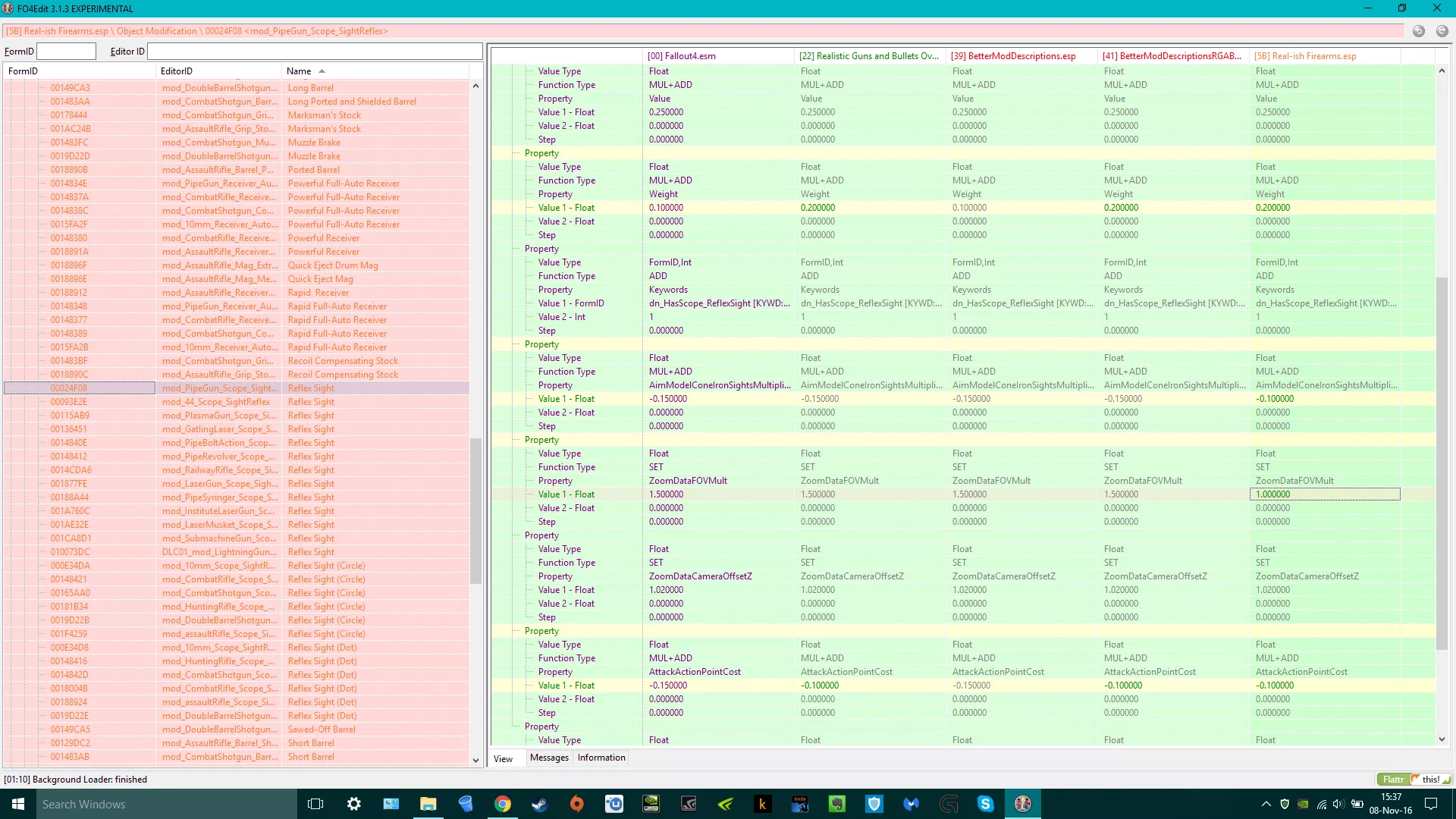Focus the Editor ID search field

pyautogui.click(x=315, y=52)
